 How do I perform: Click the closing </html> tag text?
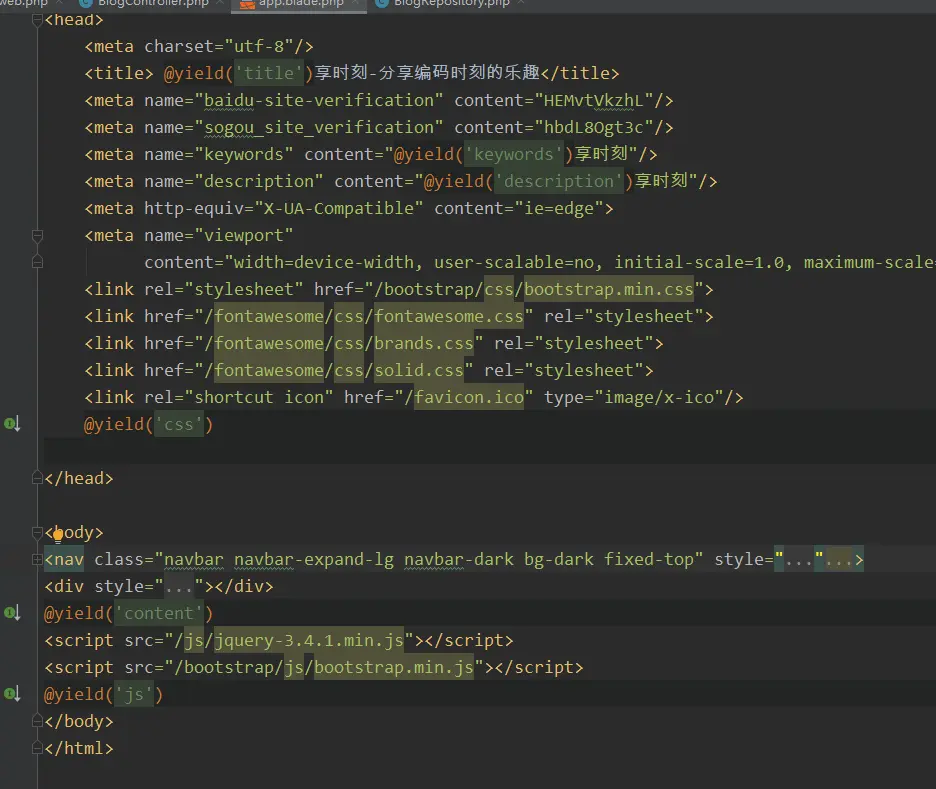point(79,748)
